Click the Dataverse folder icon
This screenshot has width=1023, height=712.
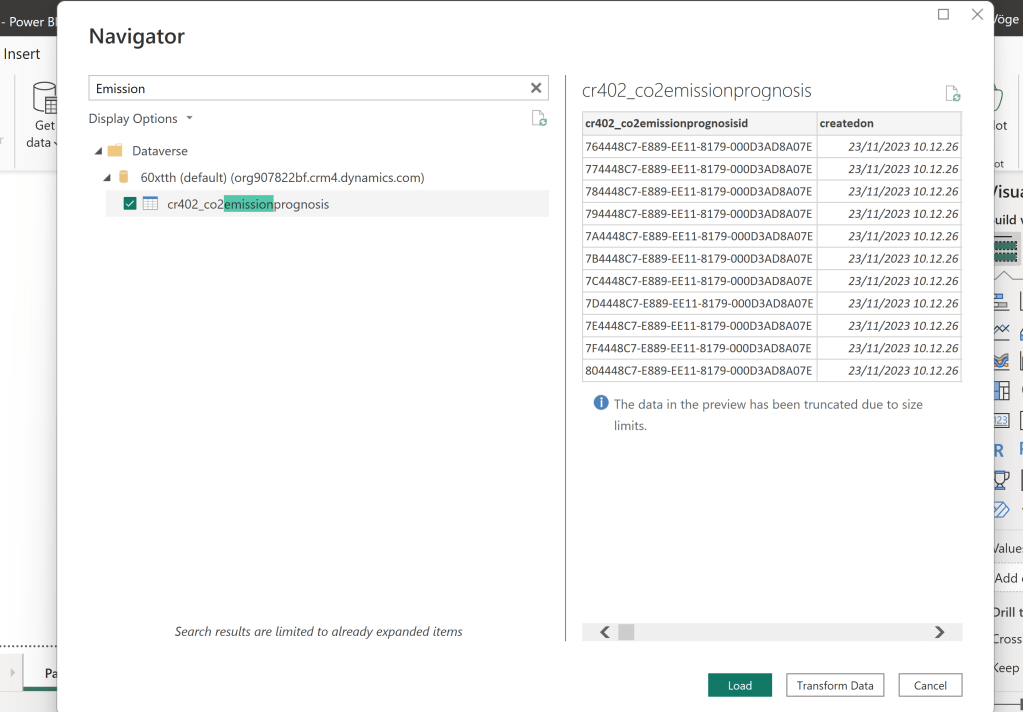click(x=115, y=151)
